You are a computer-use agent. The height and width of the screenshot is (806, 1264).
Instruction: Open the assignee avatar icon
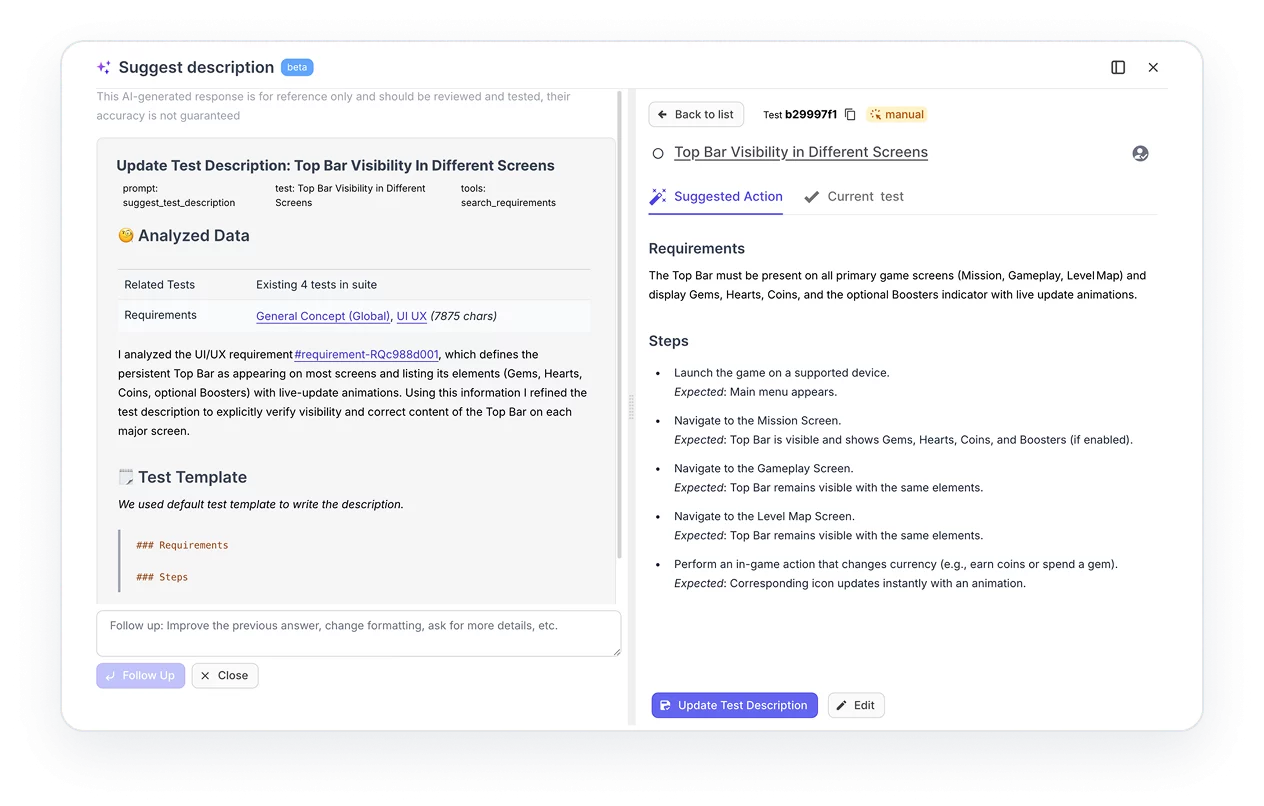[x=1140, y=153]
